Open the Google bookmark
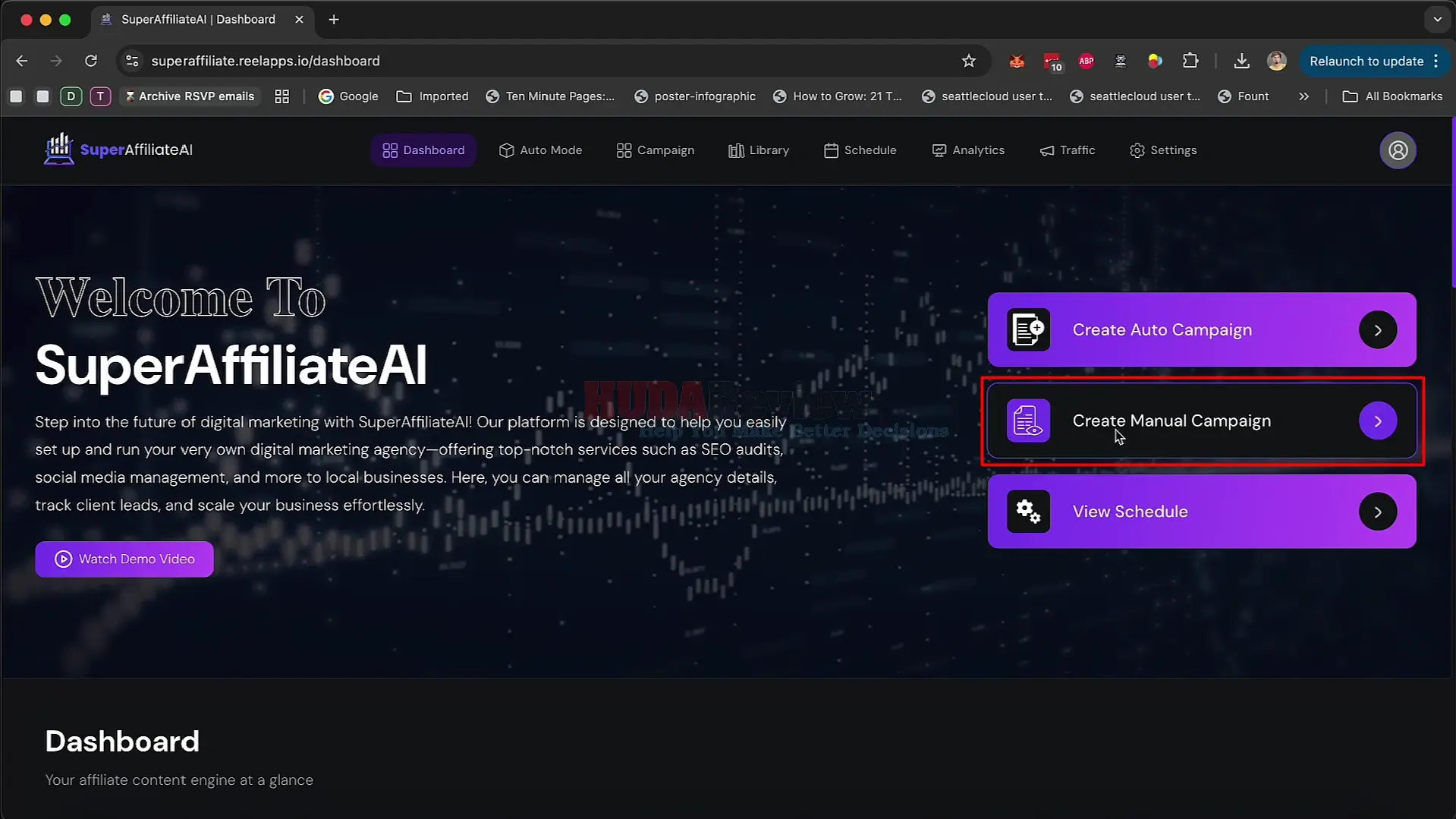 349,96
